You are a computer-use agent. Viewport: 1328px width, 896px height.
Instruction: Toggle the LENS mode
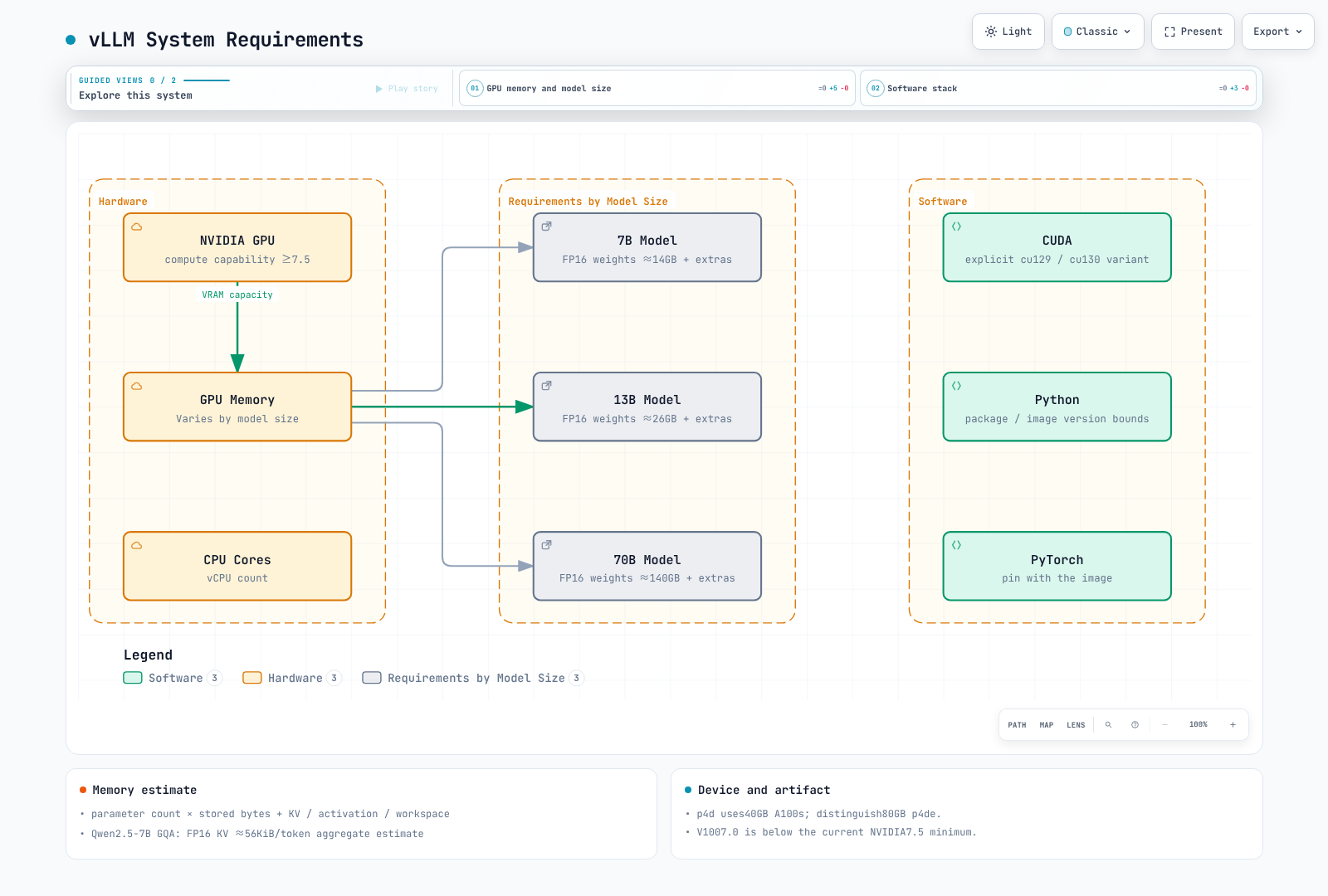point(1076,725)
